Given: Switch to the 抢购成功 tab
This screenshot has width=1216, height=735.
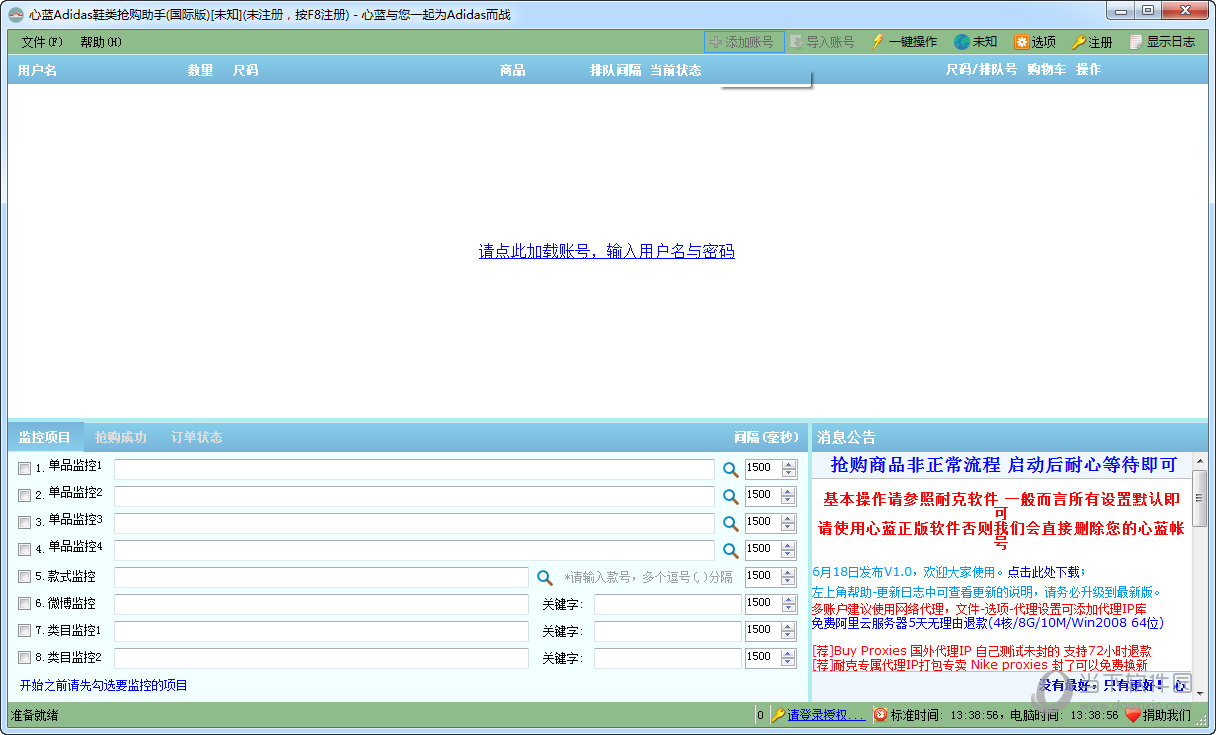Looking at the screenshot, I should 121,437.
